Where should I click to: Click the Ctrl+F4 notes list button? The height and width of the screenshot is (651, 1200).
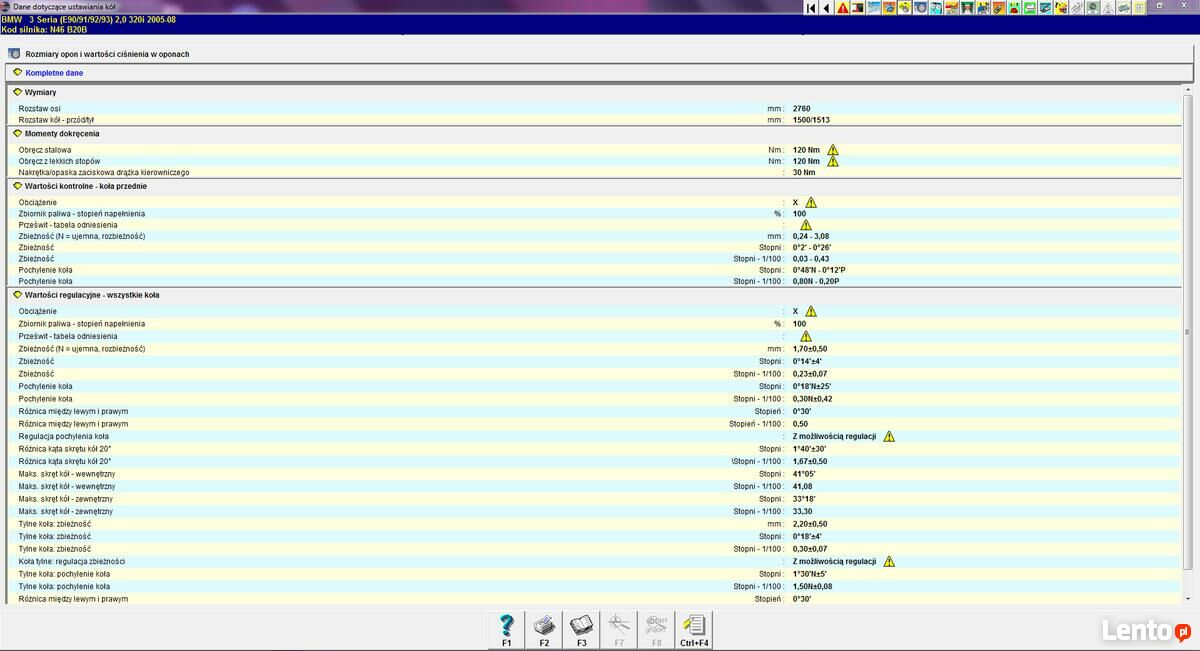(694, 629)
